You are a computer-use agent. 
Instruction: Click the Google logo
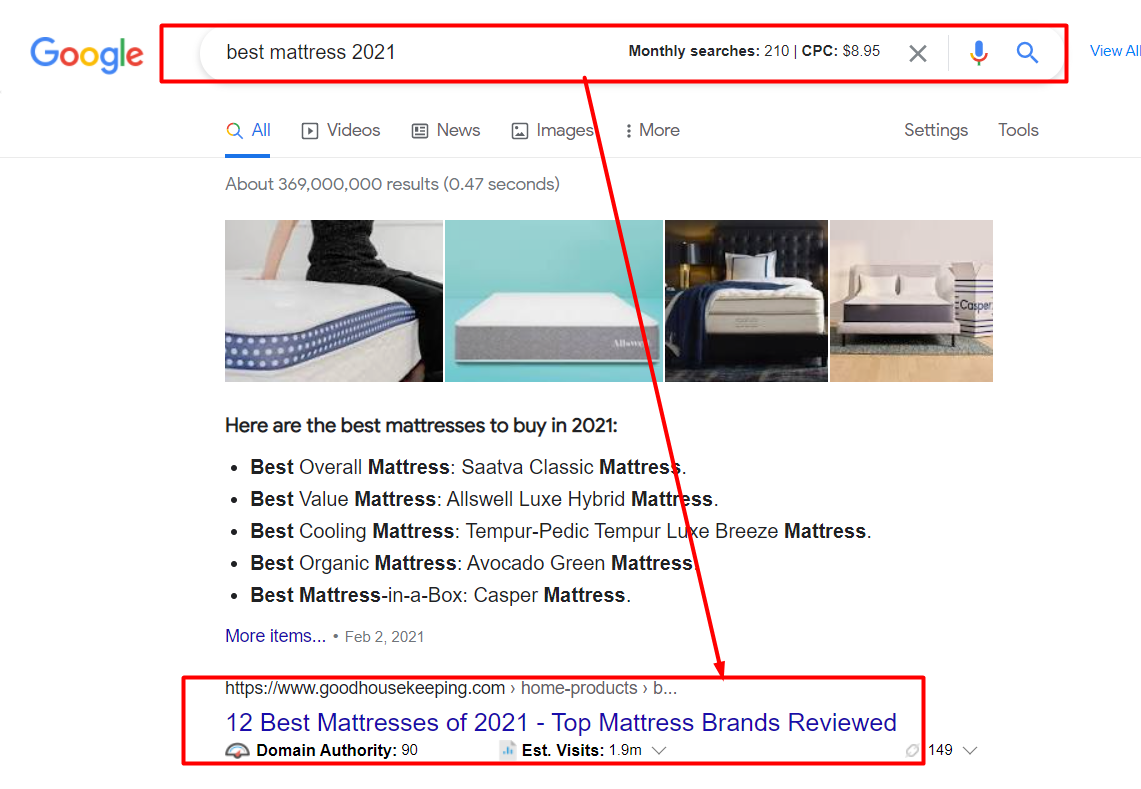point(86,56)
